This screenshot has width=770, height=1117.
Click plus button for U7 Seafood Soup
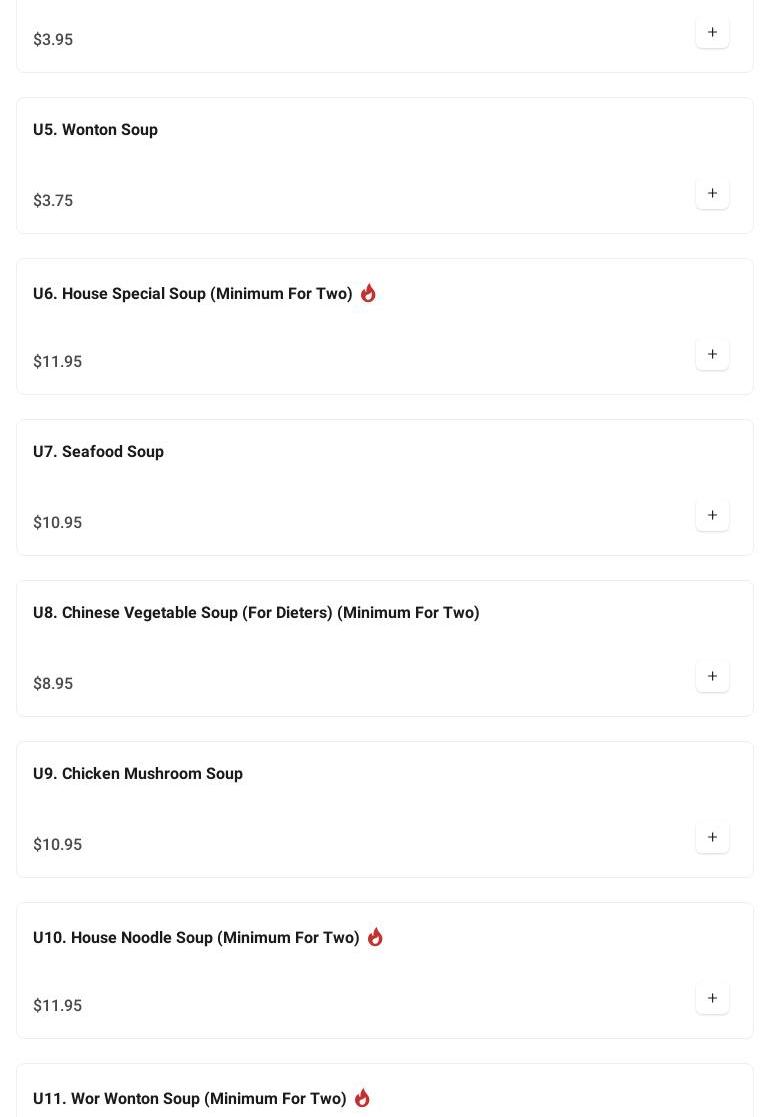coord(712,515)
